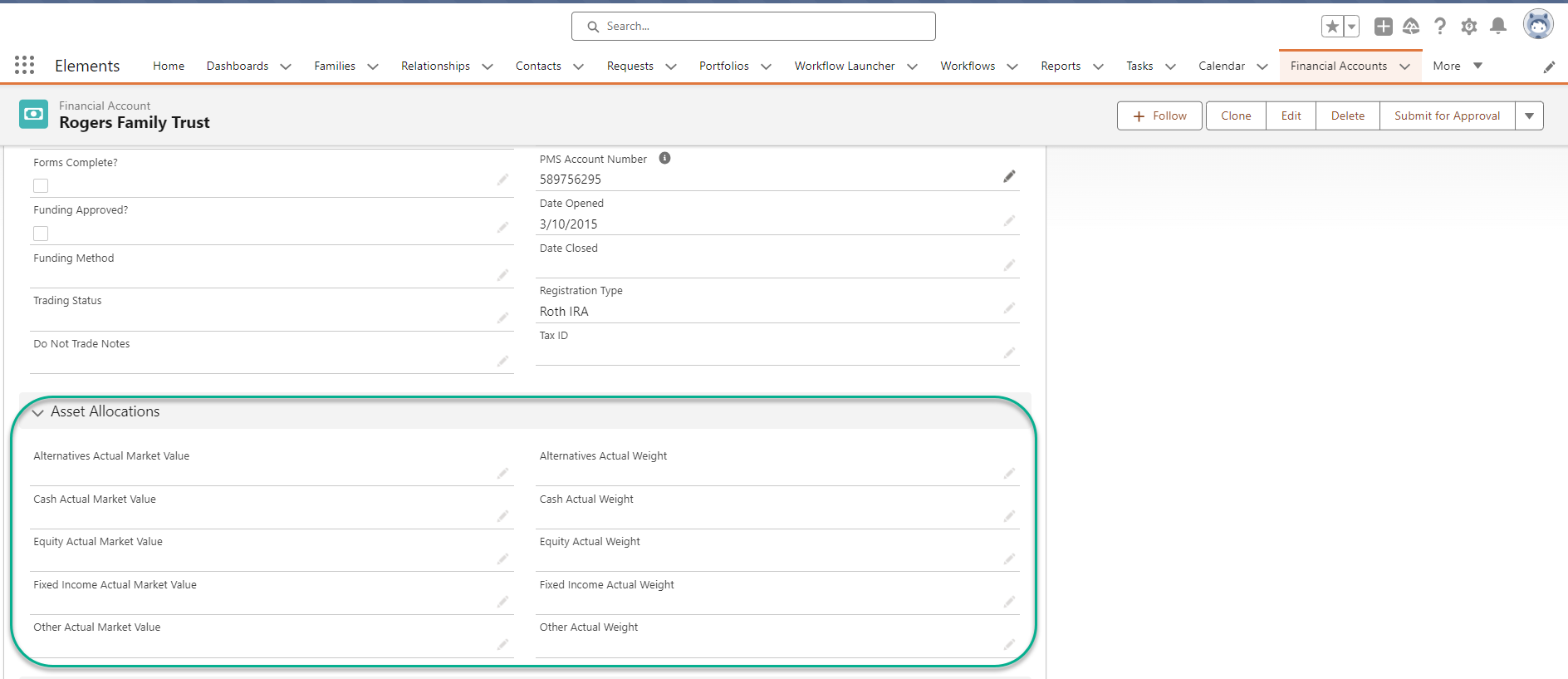Expand the Portfolios menu chevron

click(x=766, y=66)
